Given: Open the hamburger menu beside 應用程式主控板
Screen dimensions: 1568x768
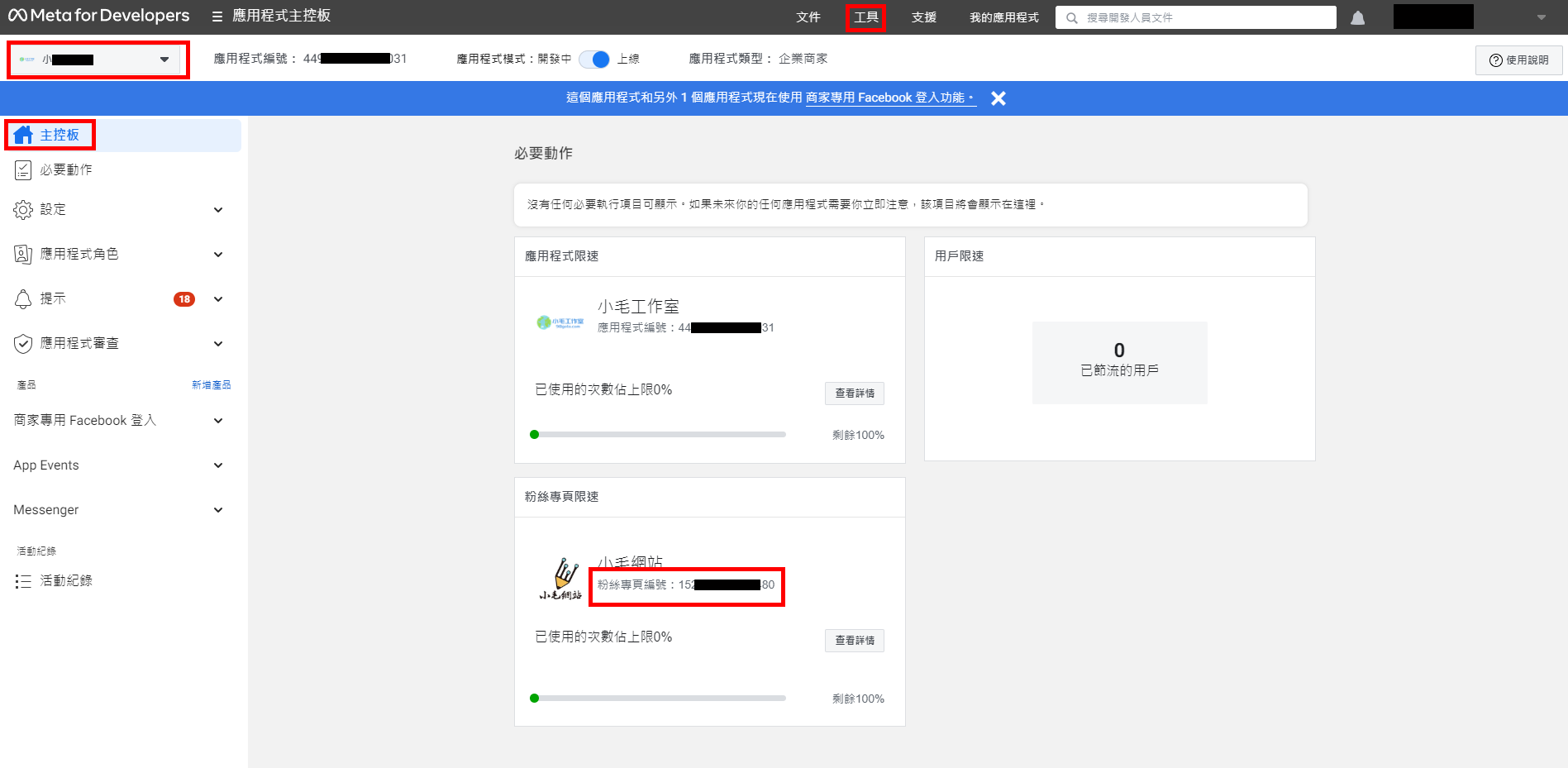Looking at the screenshot, I should tap(217, 17).
